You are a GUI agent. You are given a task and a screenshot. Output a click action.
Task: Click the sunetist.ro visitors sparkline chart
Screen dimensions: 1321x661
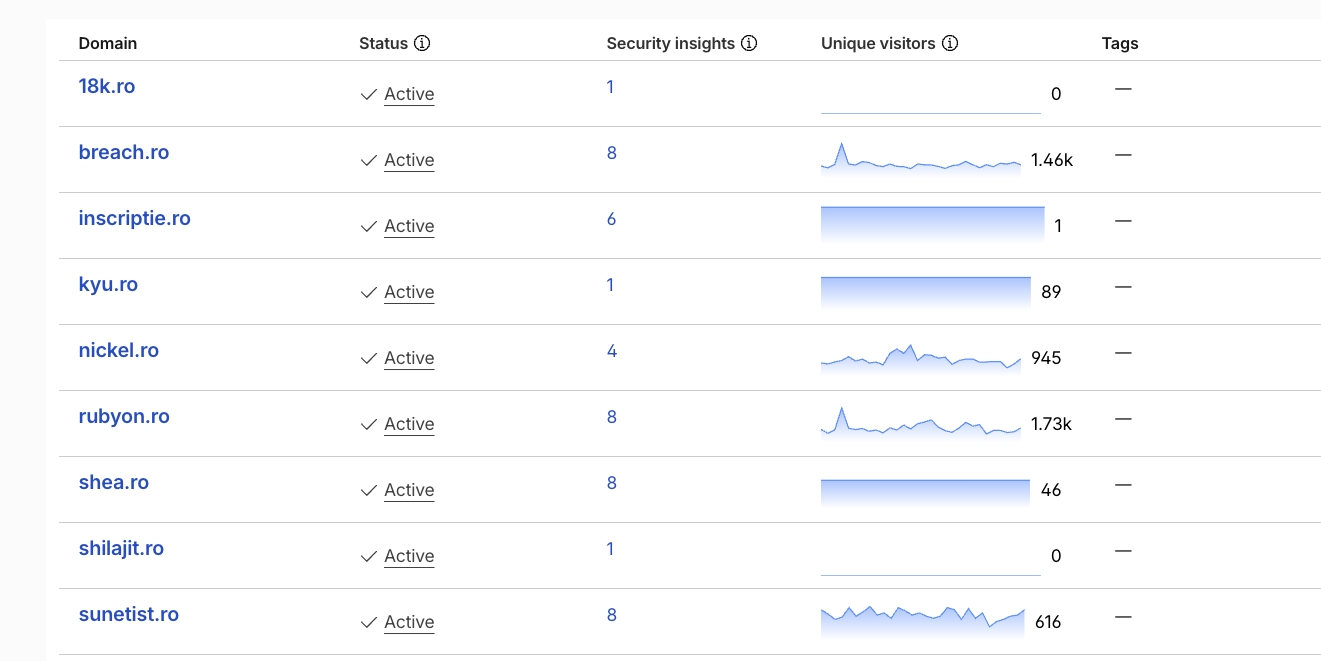click(923, 621)
